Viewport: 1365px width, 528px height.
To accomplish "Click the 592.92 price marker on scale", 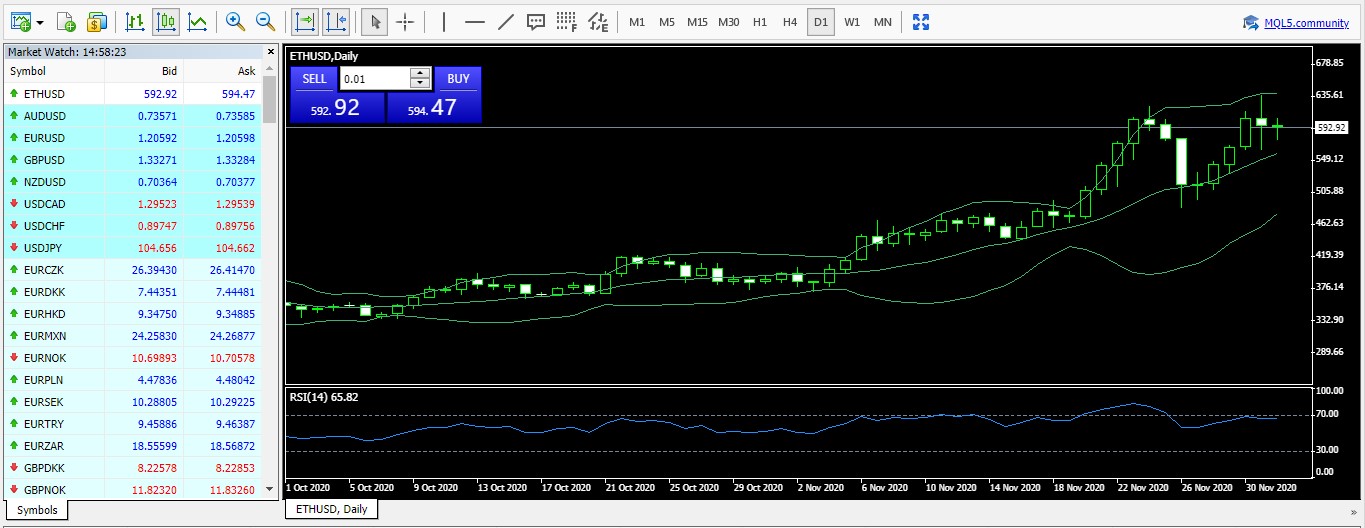I will click(1332, 128).
